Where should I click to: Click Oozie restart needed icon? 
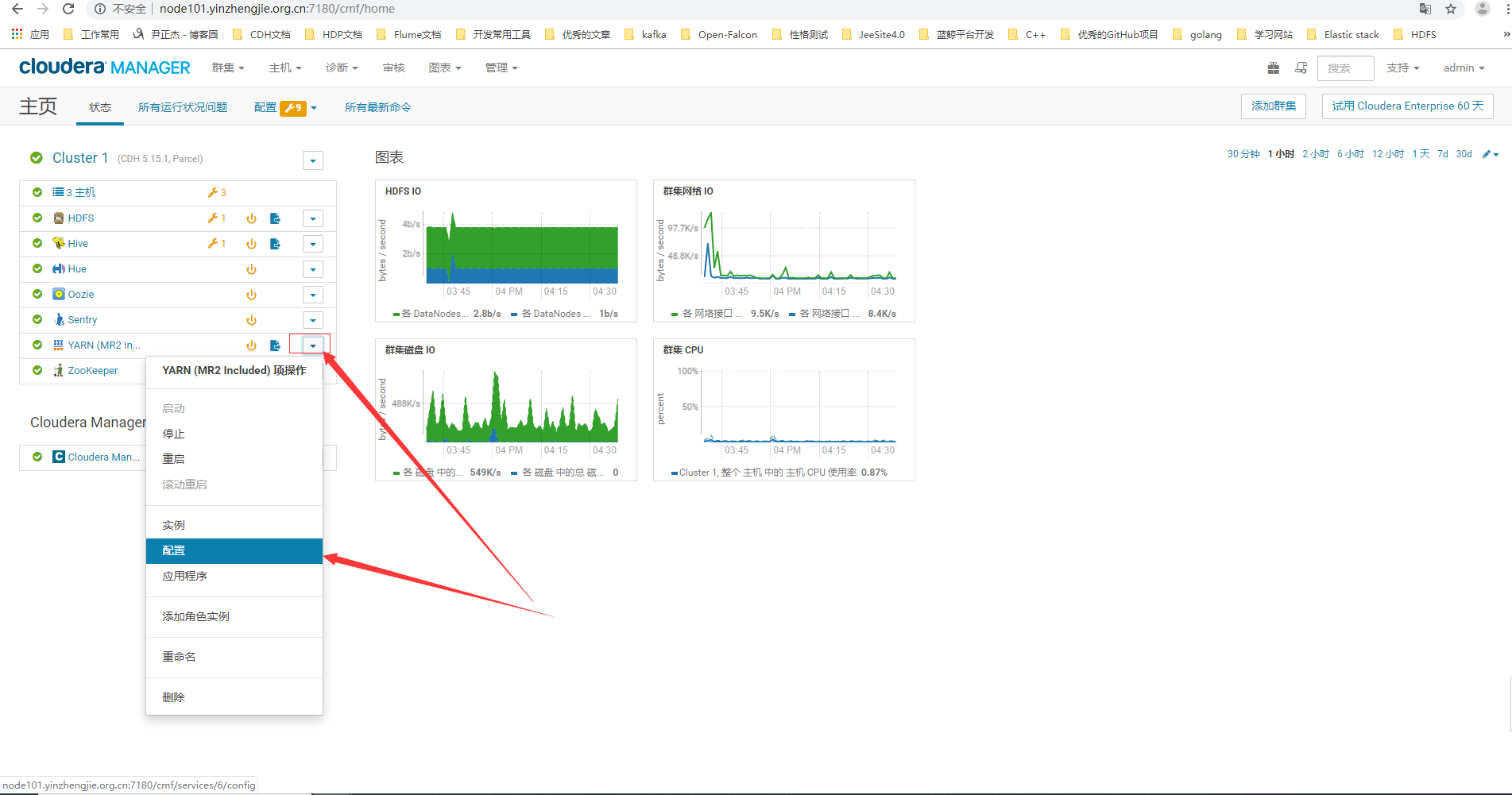pyautogui.click(x=251, y=295)
